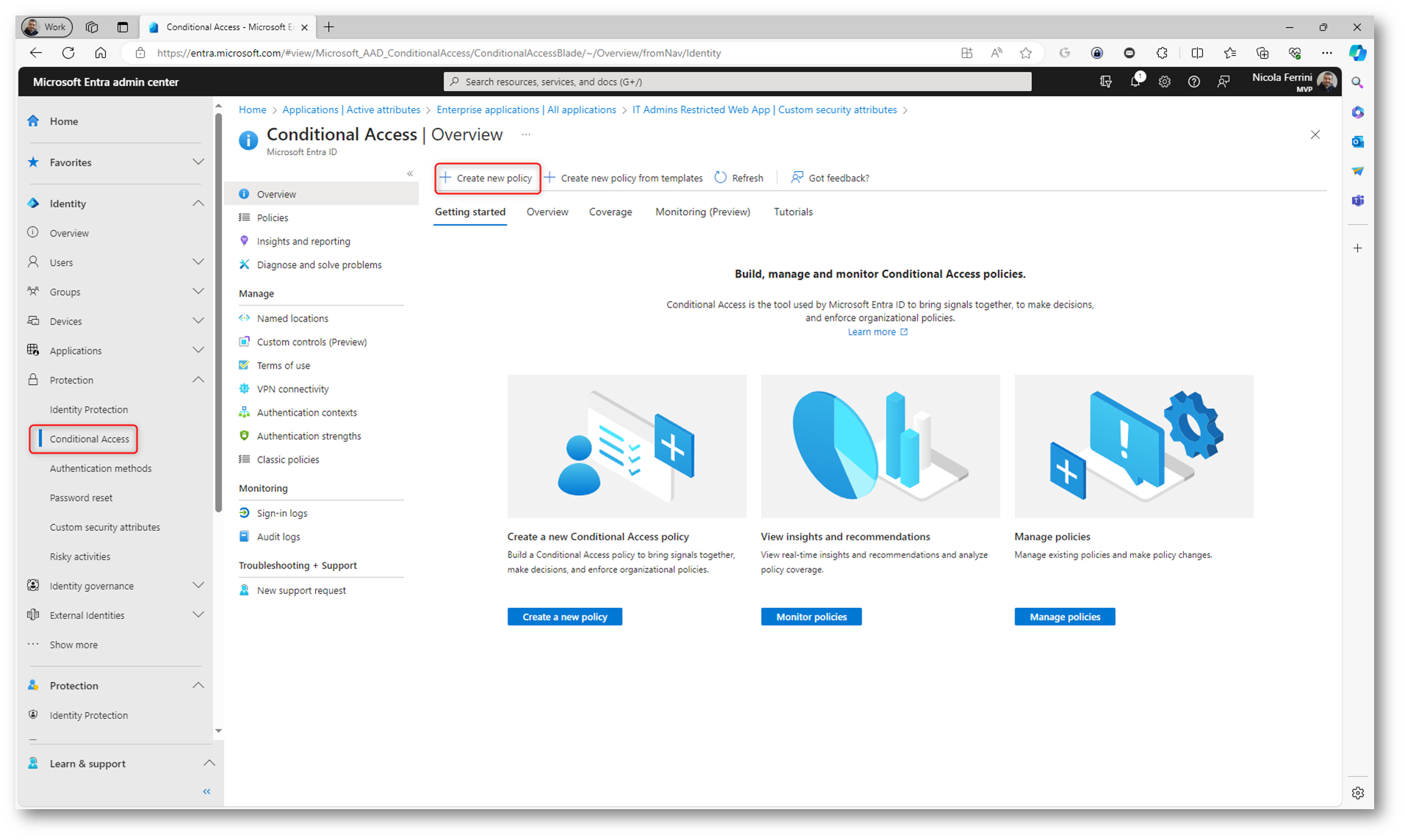Click Home breadcrumb link
1405x840 pixels.
252,109
